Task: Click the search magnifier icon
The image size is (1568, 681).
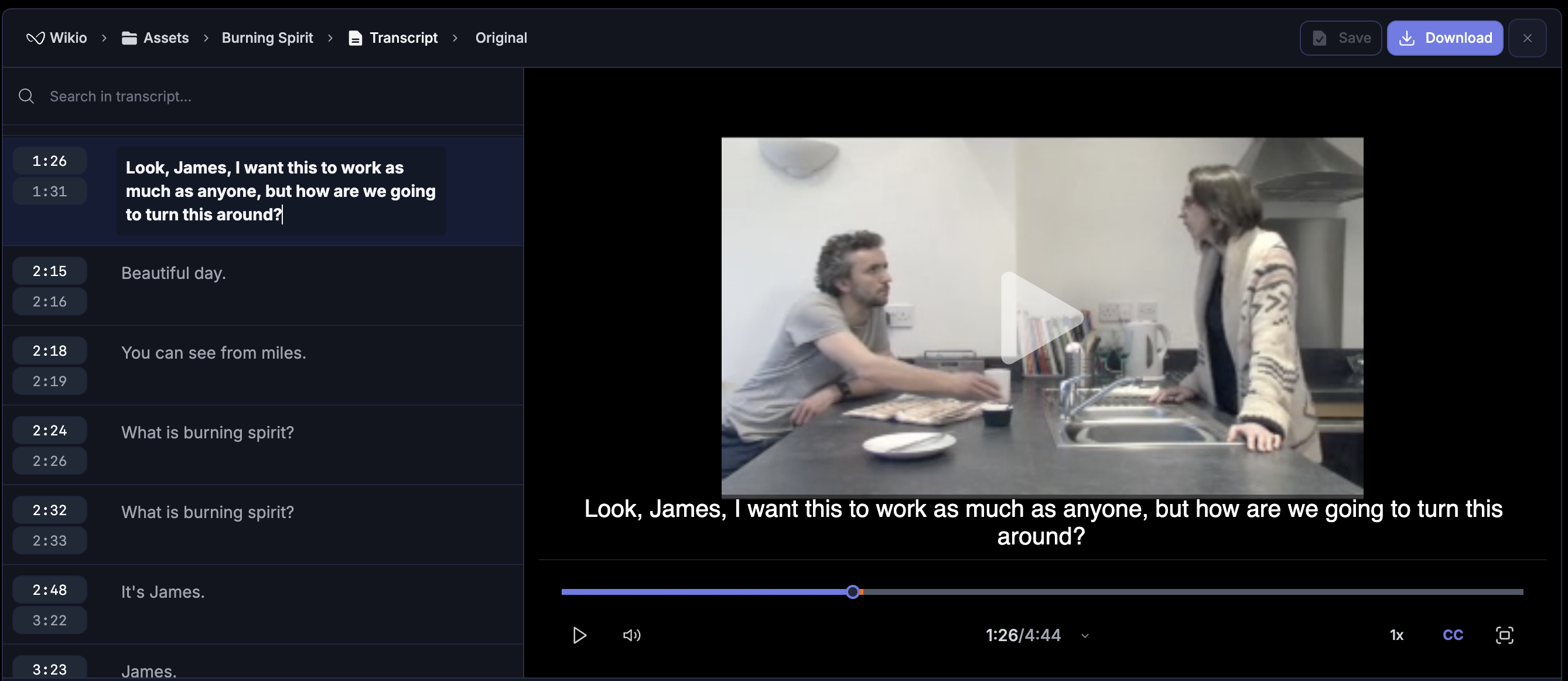Action: point(26,96)
